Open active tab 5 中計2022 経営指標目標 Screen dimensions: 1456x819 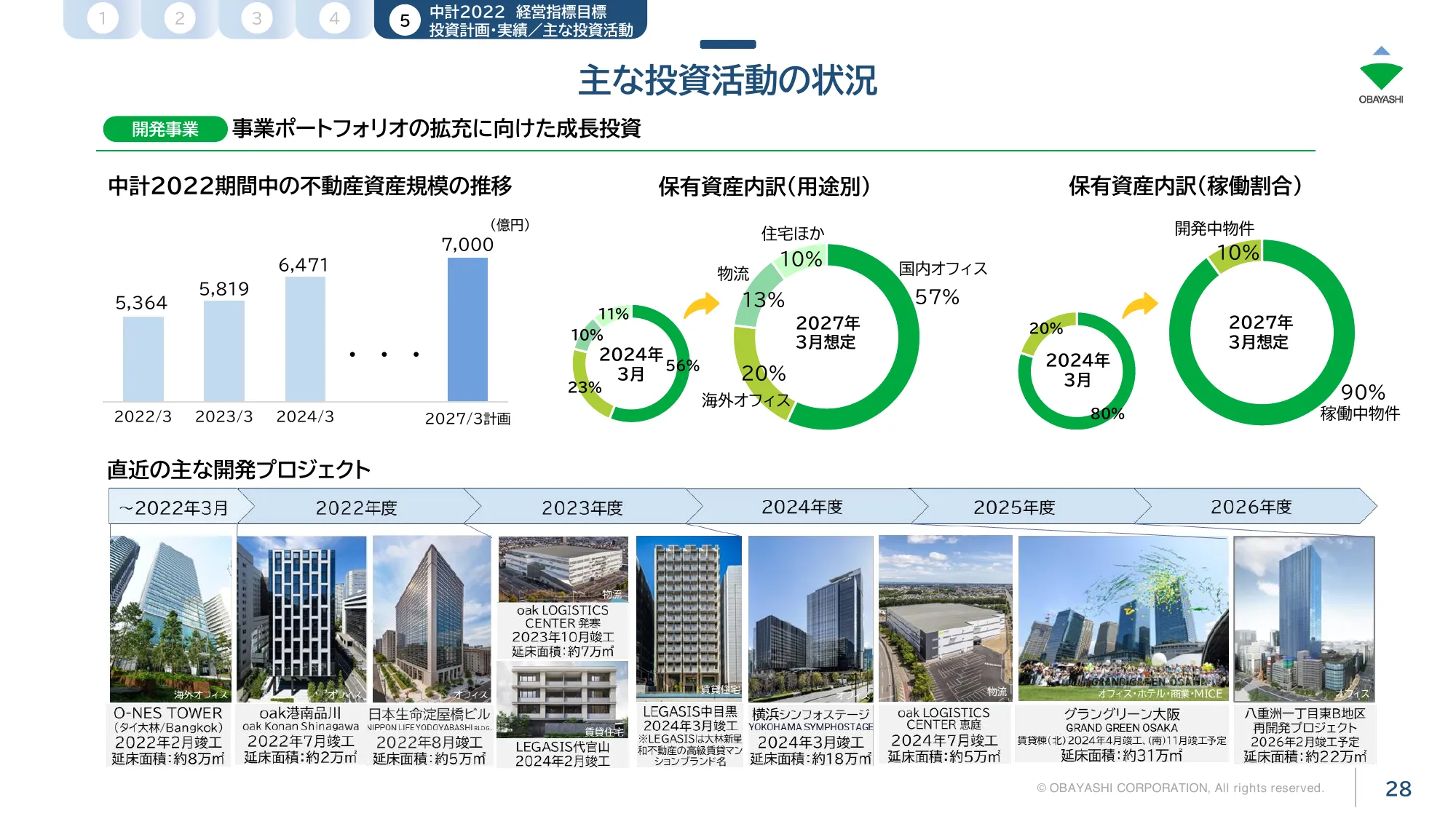510,20
